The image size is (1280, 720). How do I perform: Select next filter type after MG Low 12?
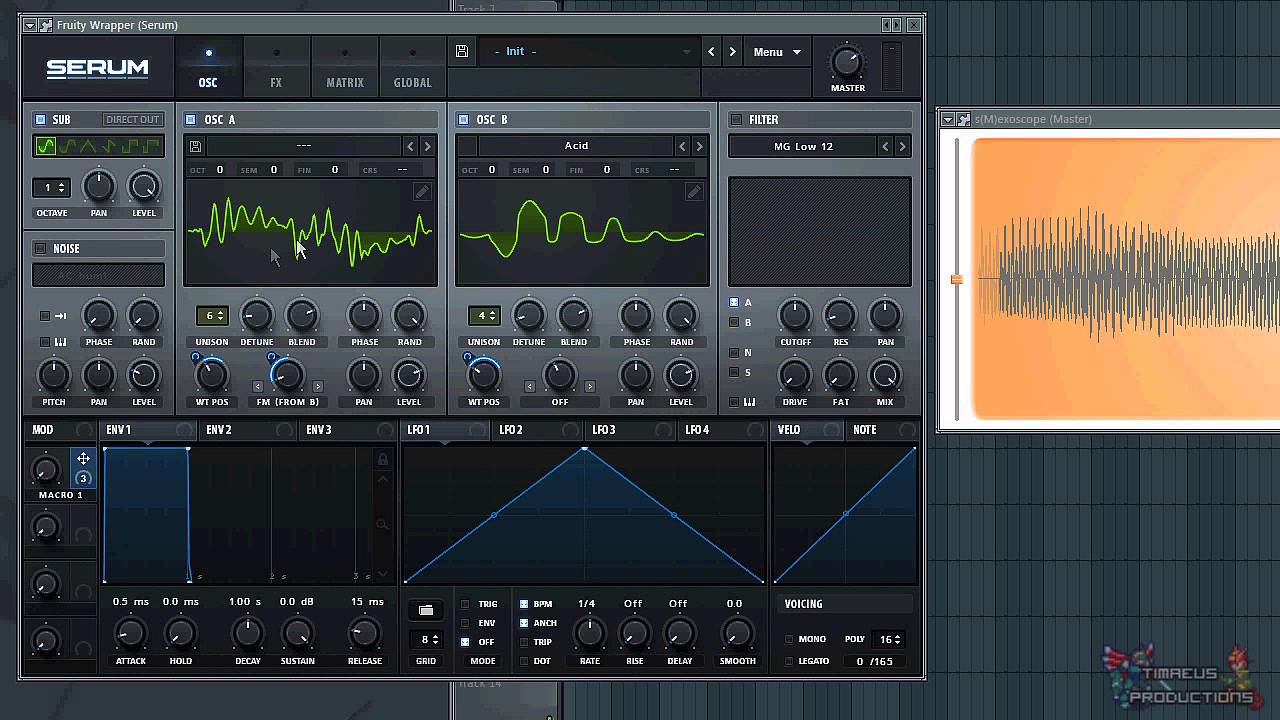pyautogui.click(x=902, y=146)
